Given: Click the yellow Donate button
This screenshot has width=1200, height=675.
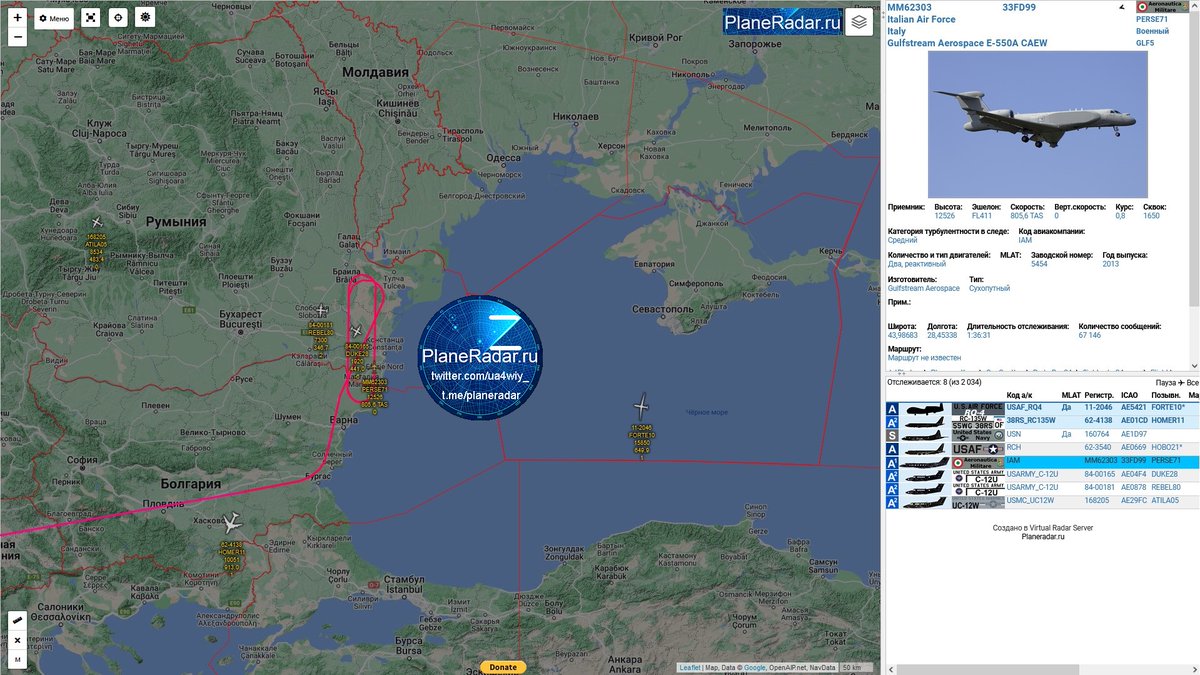Looking at the screenshot, I should click(x=503, y=667).
